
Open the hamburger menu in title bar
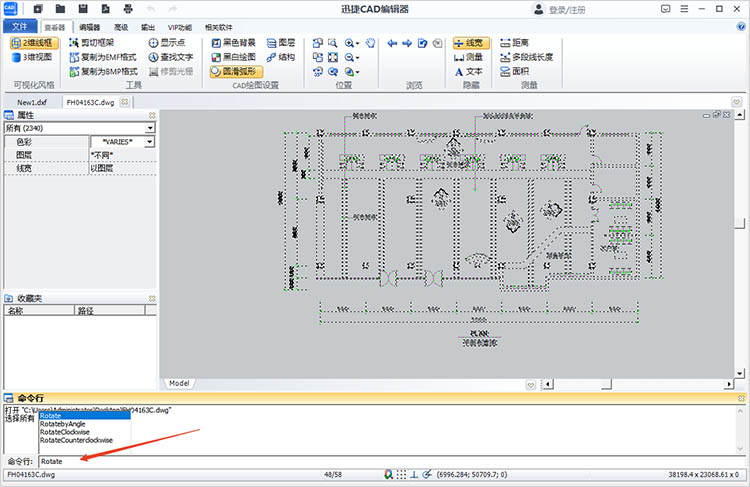coord(684,9)
